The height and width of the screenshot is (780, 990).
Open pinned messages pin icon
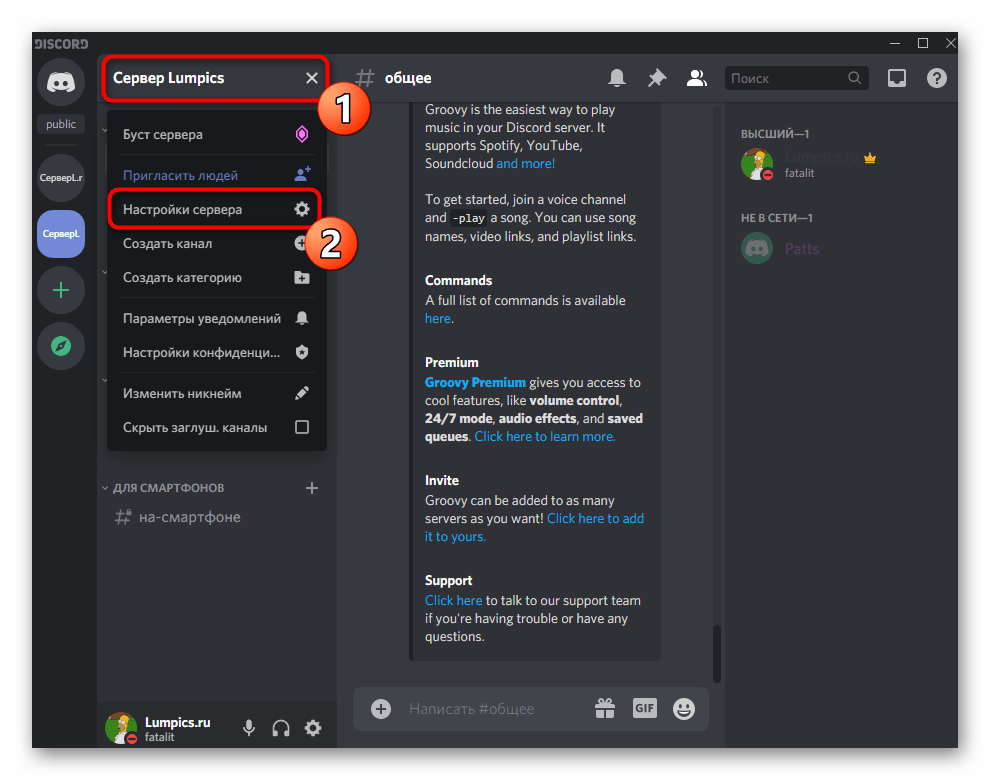pyautogui.click(x=657, y=78)
